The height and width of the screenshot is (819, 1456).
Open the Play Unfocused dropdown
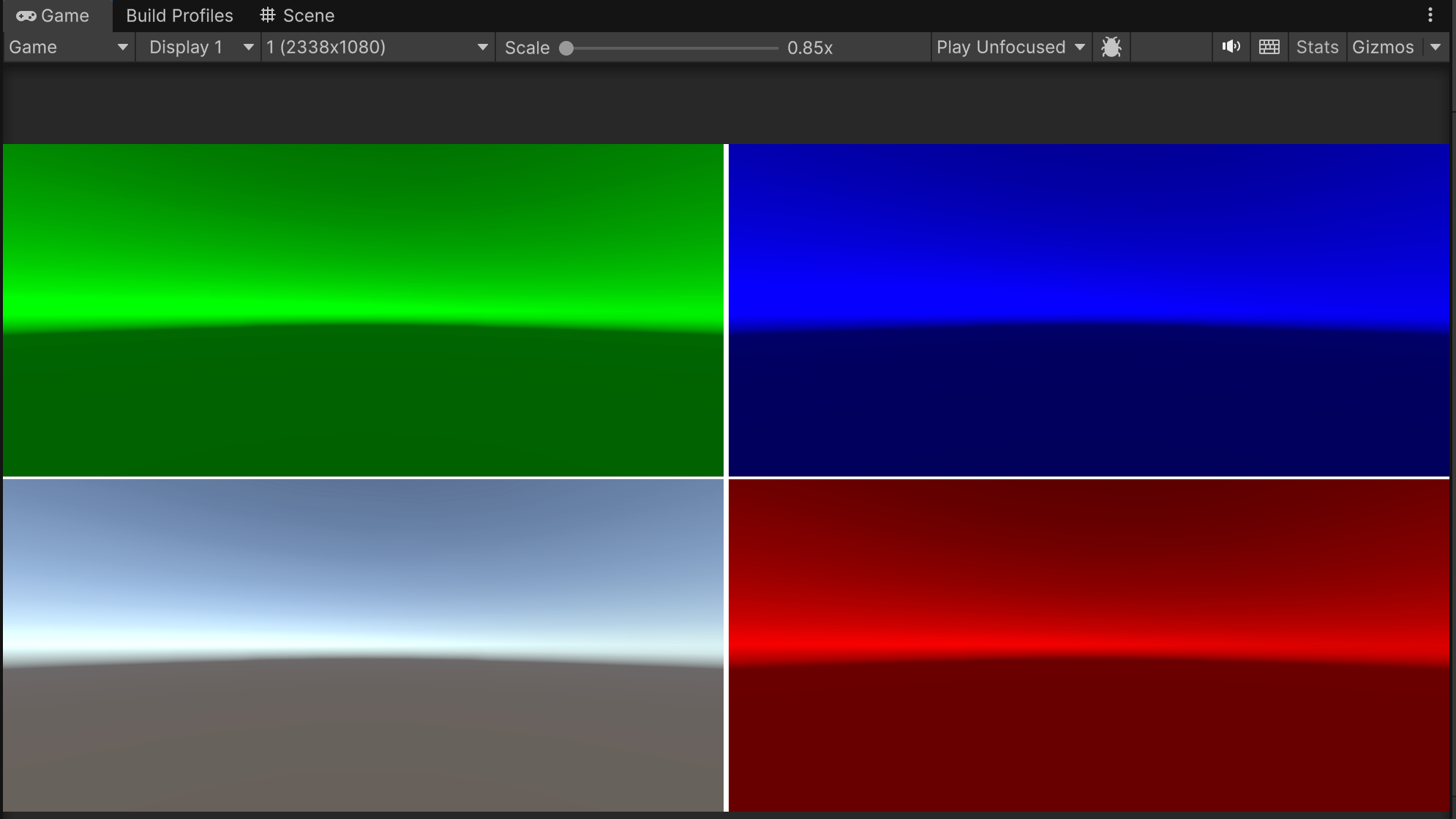point(1010,48)
